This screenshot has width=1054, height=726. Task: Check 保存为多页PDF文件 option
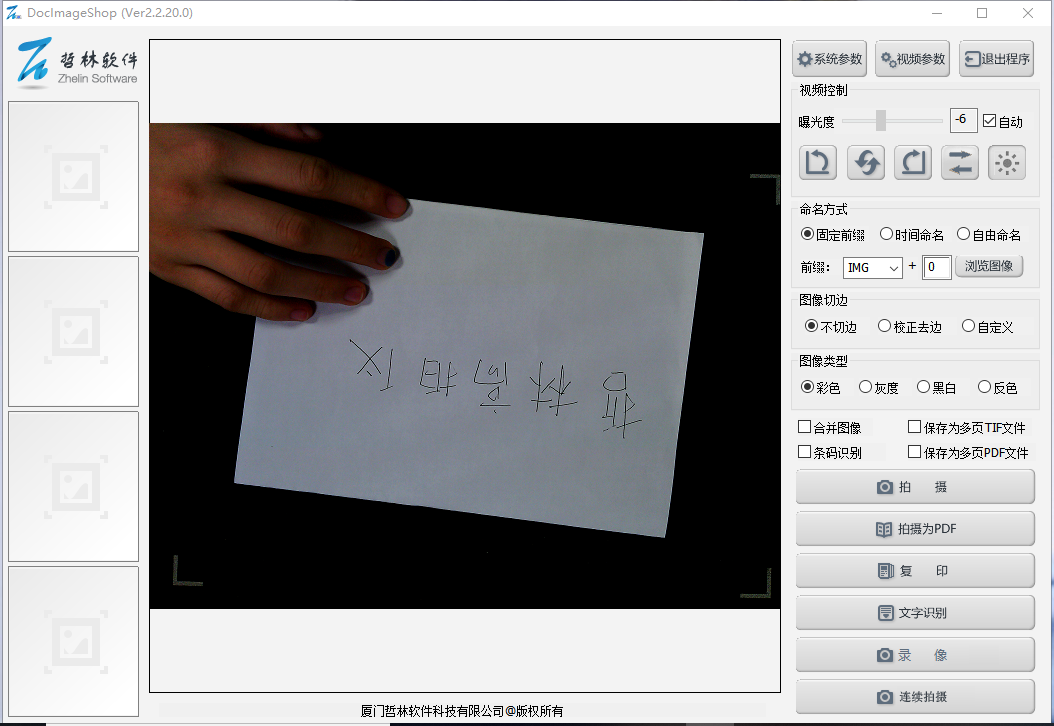(914, 452)
